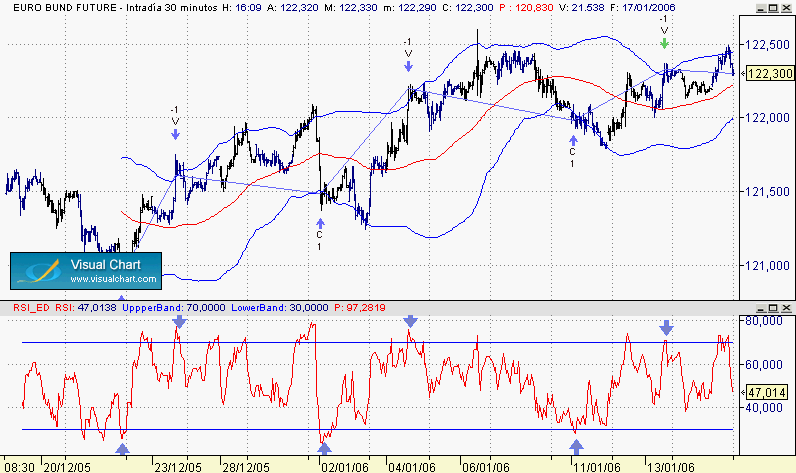The width and height of the screenshot is (796, 473).
Task: Click the 122,500 price axis label
Action: 768,45
